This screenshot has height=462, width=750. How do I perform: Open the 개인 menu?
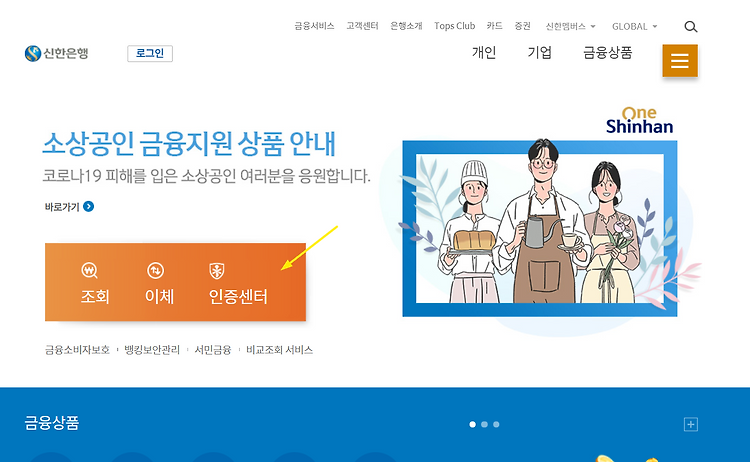[484, 52]
